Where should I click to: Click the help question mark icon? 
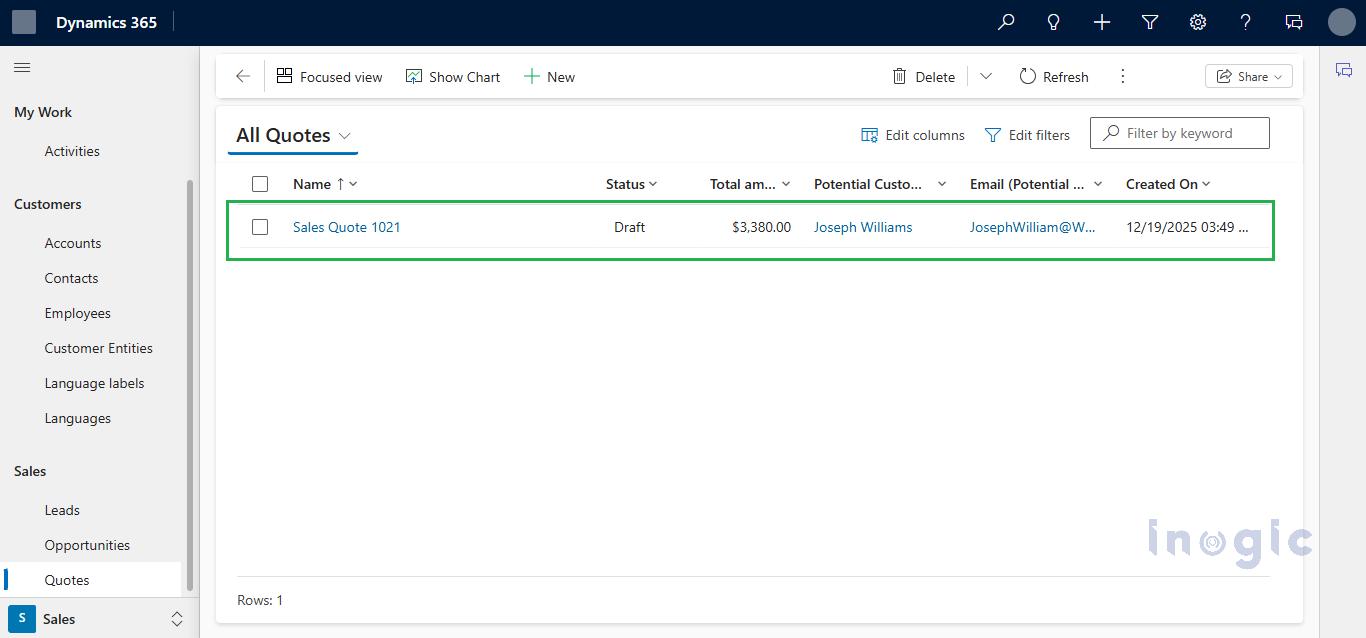[x=1245, y=22]
